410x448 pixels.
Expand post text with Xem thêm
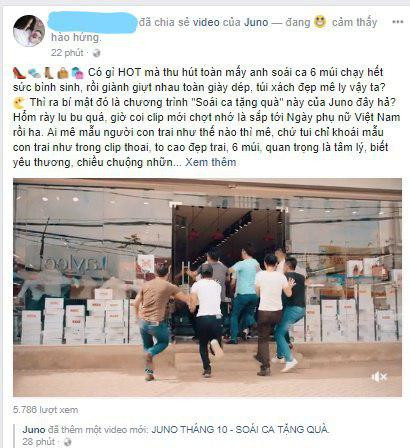pos(210,162)
